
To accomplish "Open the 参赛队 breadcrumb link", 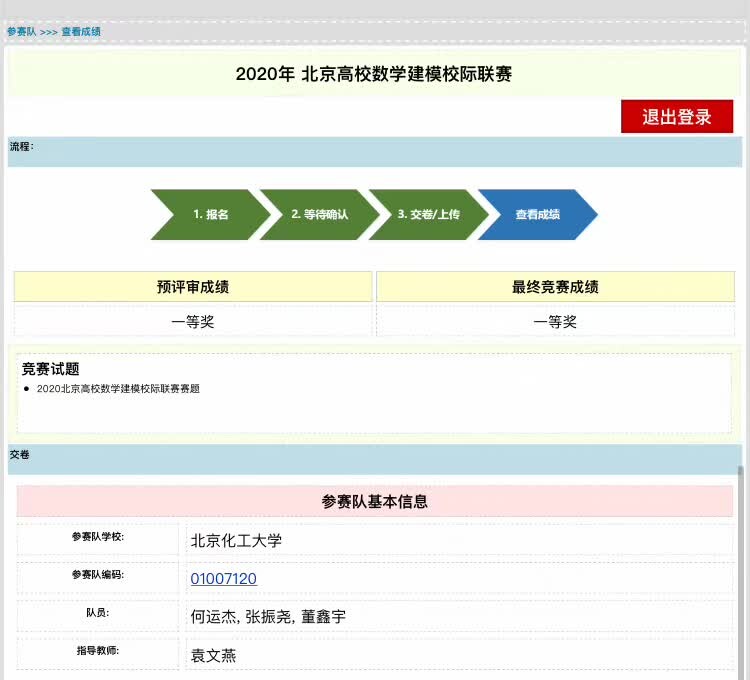I will pyautogui.click(x=22, y=32).
